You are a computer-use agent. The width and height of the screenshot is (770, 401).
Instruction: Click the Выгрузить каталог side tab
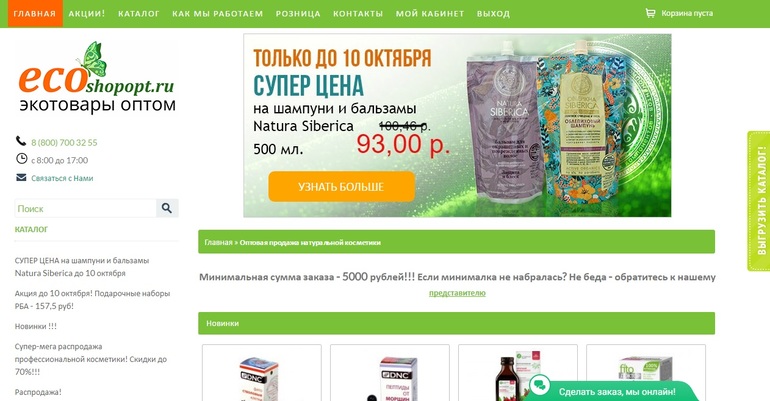click(x=759, y=201)
